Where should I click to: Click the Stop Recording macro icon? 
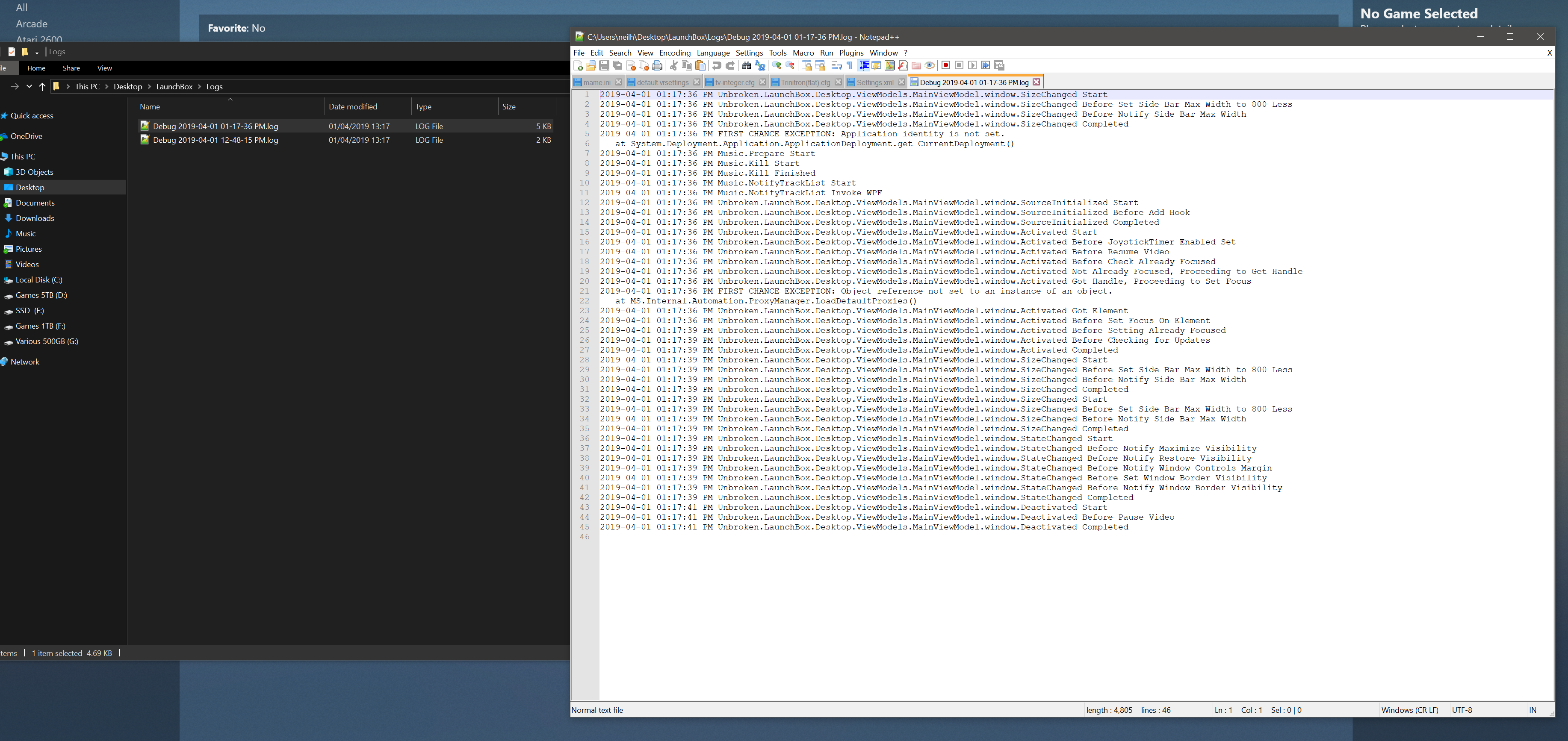pos(959,66)
